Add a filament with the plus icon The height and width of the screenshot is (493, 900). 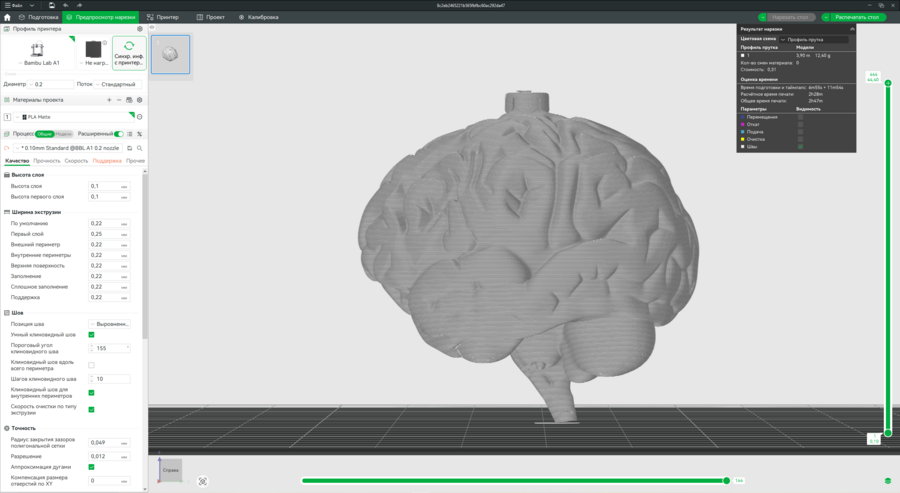(x=109, y=100)
